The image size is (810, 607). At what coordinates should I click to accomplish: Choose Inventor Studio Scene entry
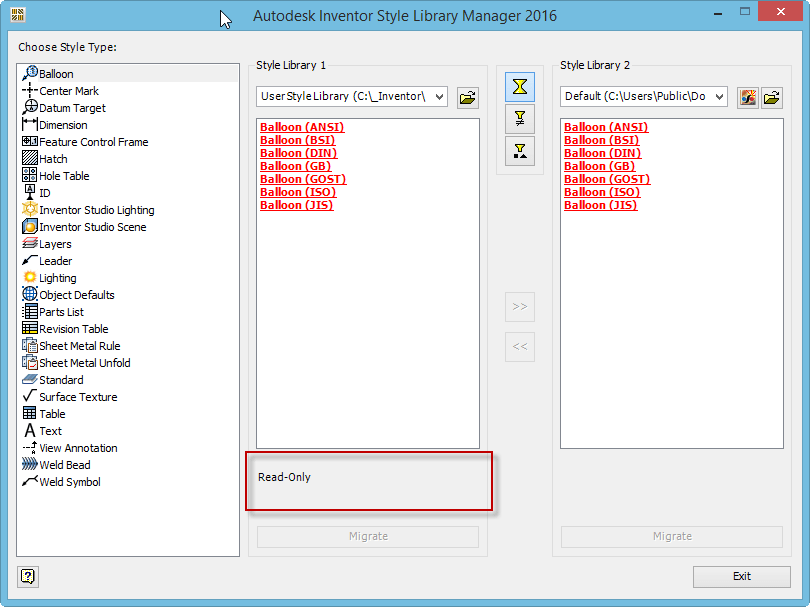coord(84,227)
